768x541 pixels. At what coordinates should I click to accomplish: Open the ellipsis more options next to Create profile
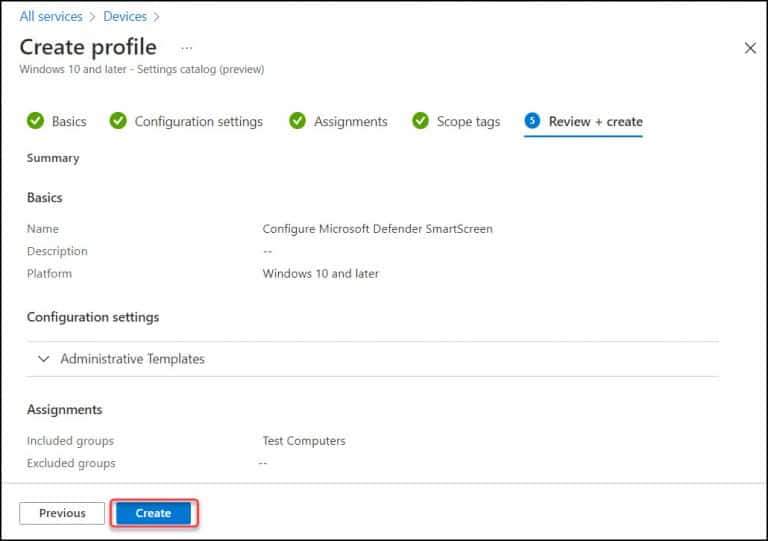pos(187,48)
